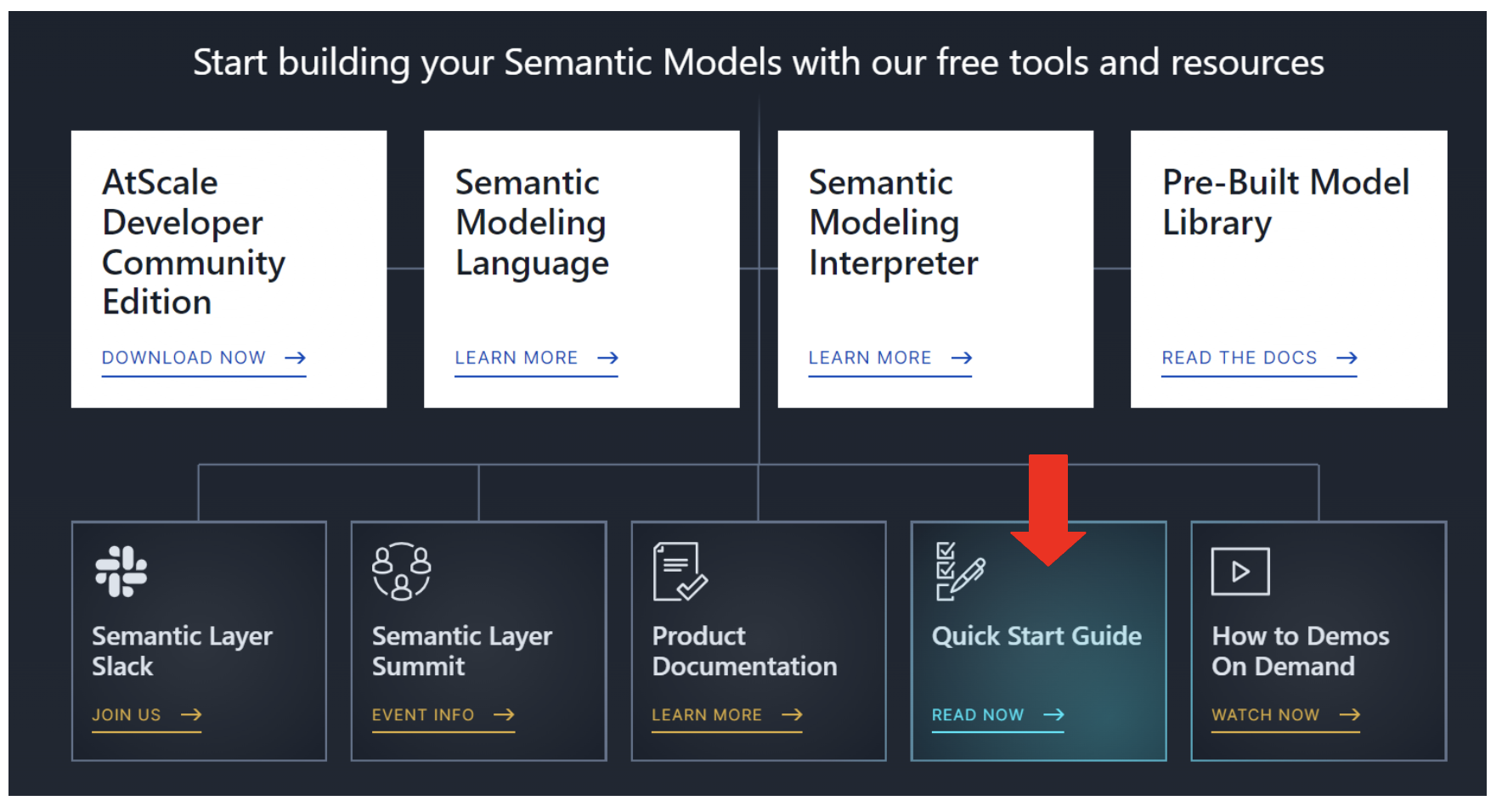Click the Product Documentation document icon

677,571
